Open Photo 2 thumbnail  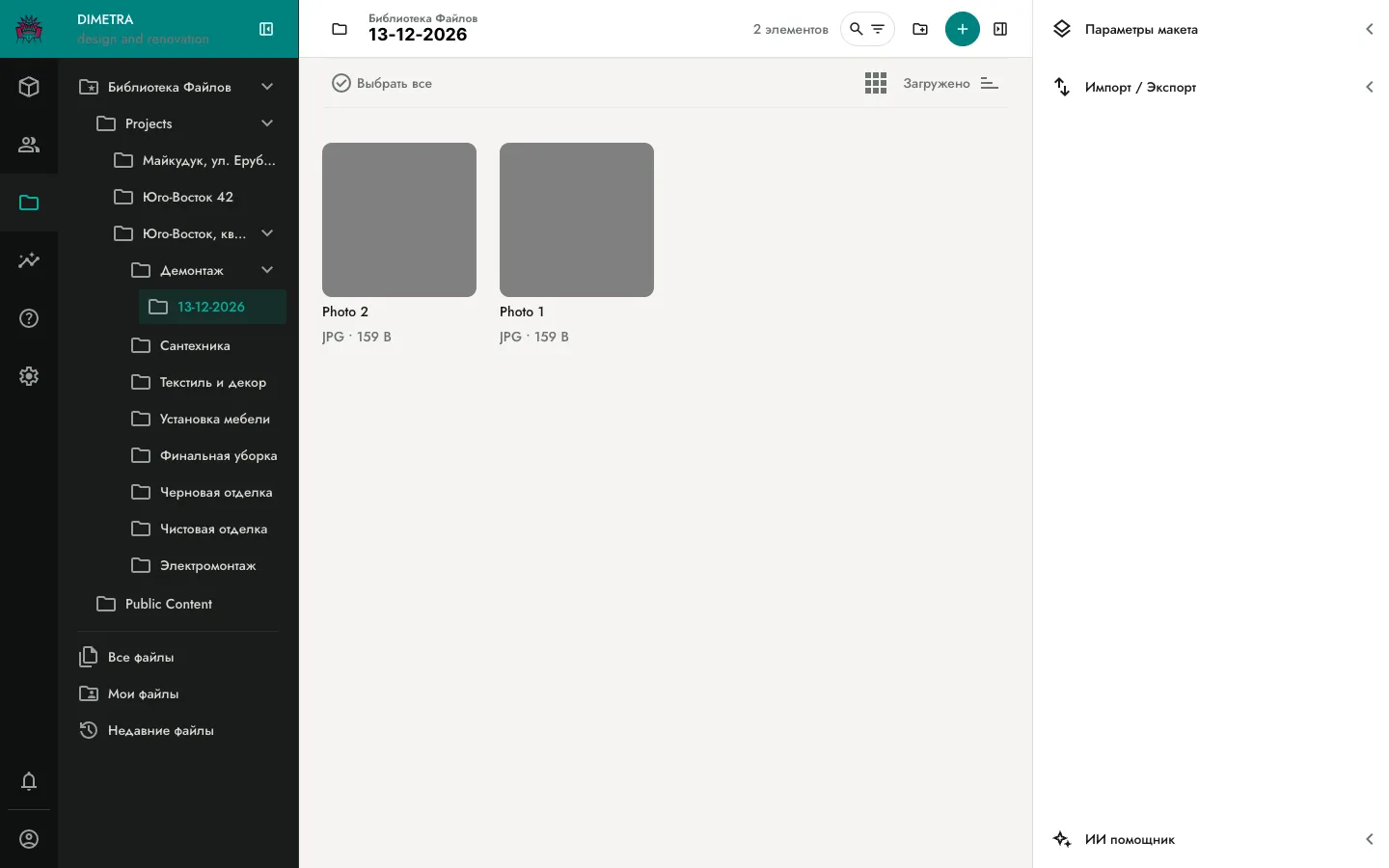pyautogui.click(x=399, y=220)
